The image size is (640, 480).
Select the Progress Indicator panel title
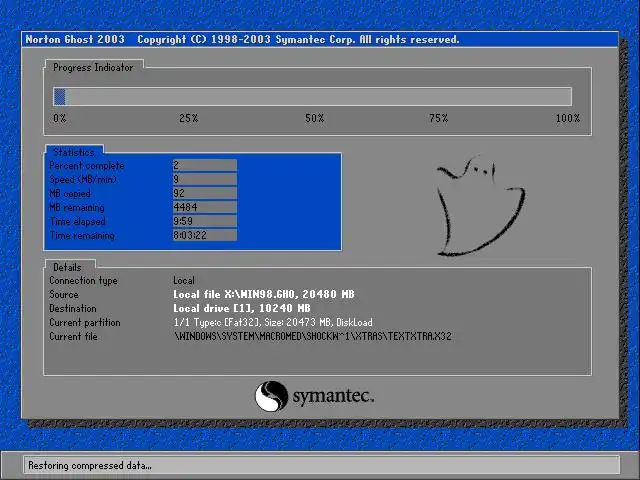(x=93, y=67)
